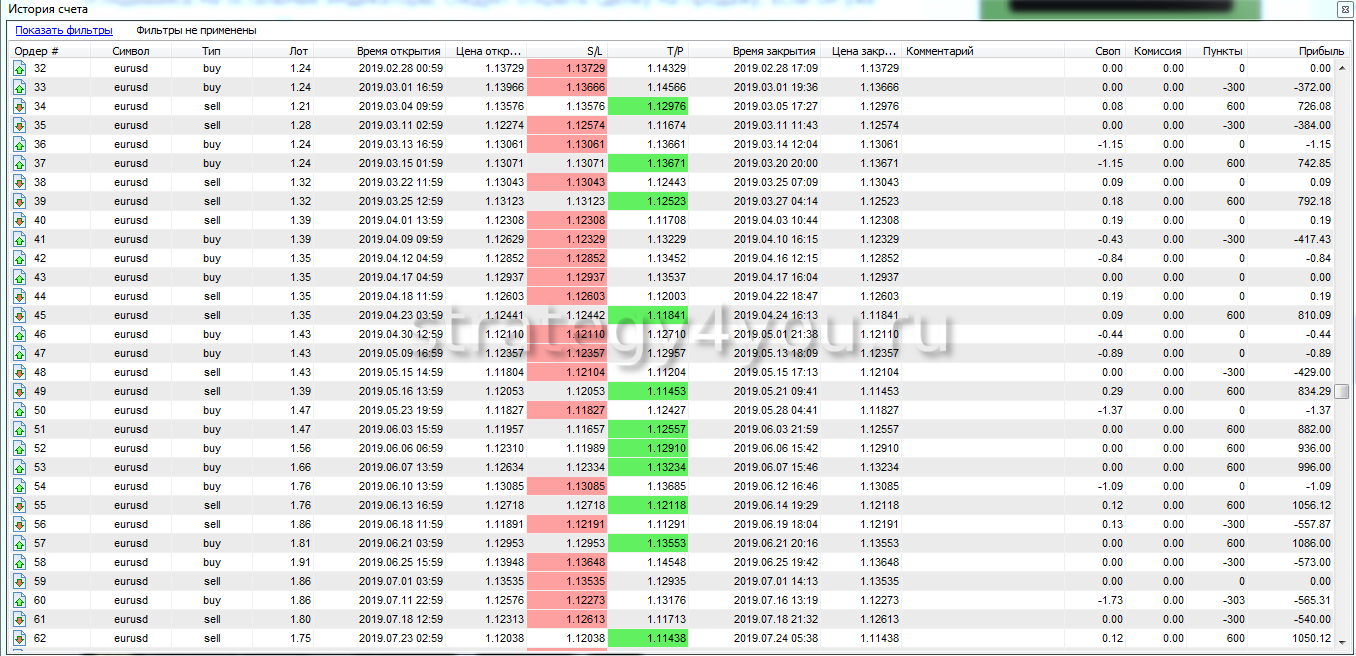Screen dimensions: 1356x656
Task: Click the sell icon for order 62
Action: (x=19, y=638)
